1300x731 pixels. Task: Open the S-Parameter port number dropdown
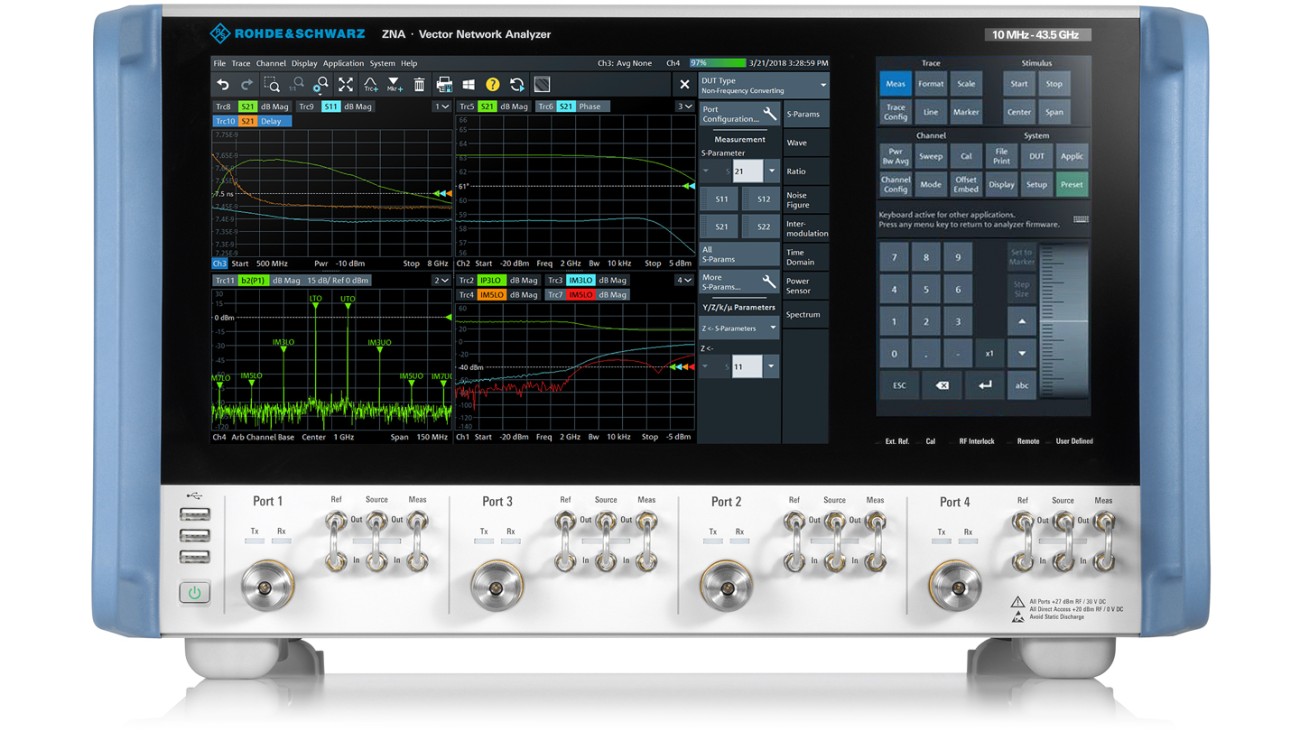point(770,169)
